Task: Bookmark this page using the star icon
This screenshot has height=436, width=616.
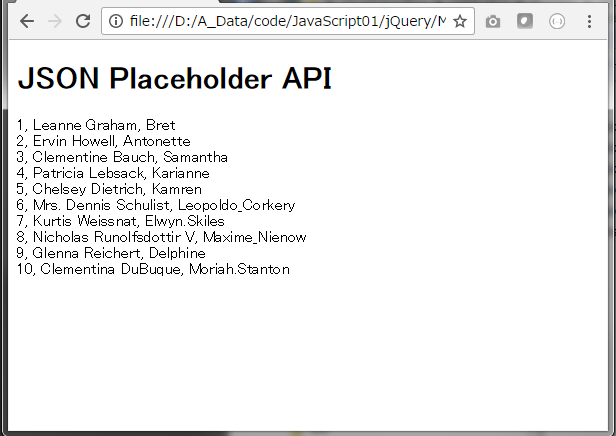Action: click(x=460, y=21)
